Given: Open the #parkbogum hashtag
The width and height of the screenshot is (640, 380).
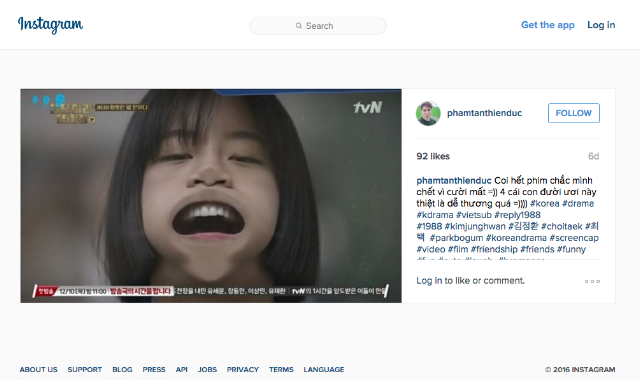Looking at the screenshot, I should click(456, 238).
